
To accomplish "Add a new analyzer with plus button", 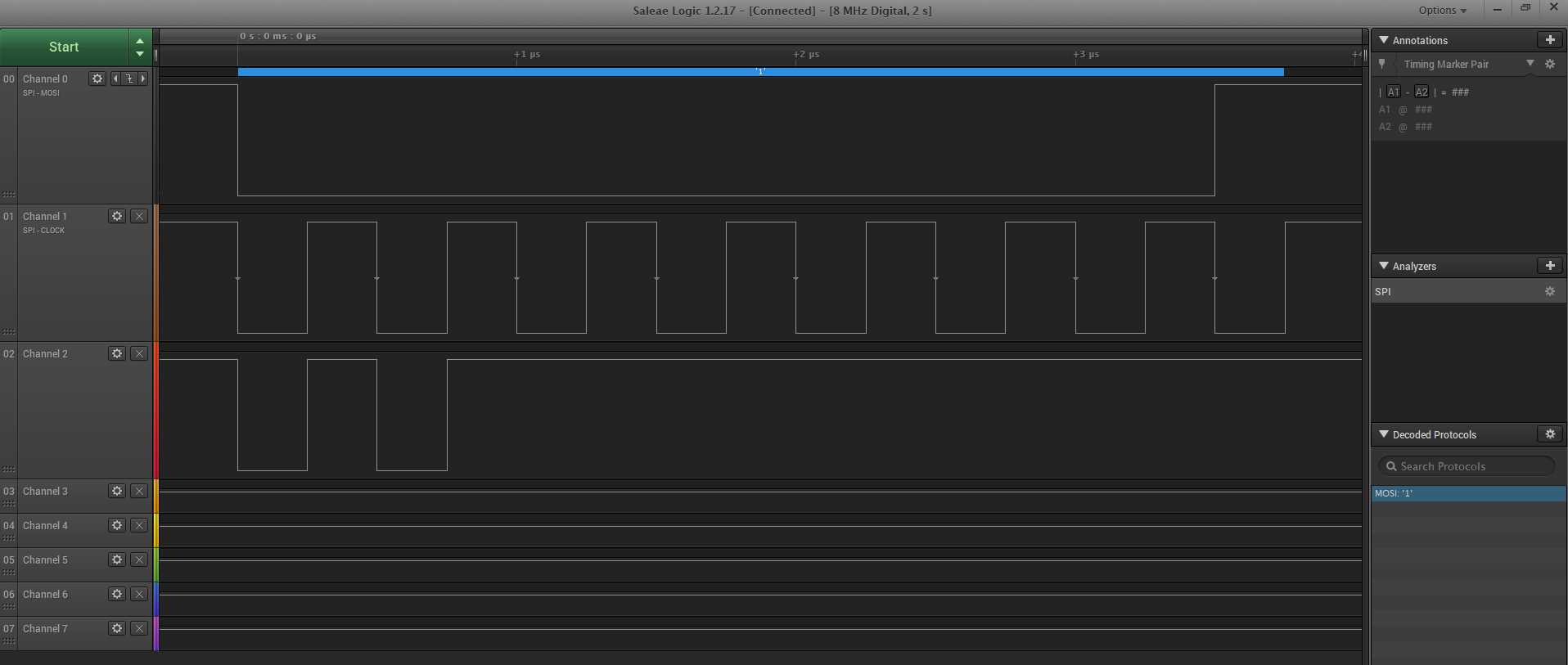I will click(1550, 266).
